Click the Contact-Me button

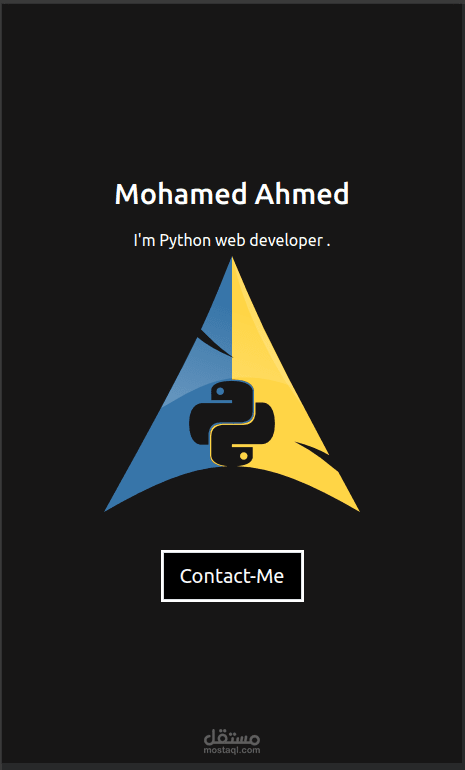(x=232, y=576)
